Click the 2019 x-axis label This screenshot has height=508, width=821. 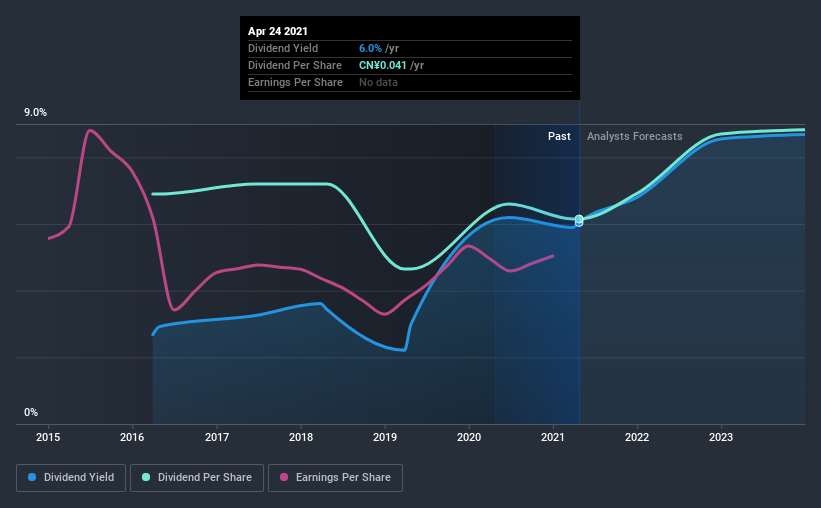click(385, 437)
